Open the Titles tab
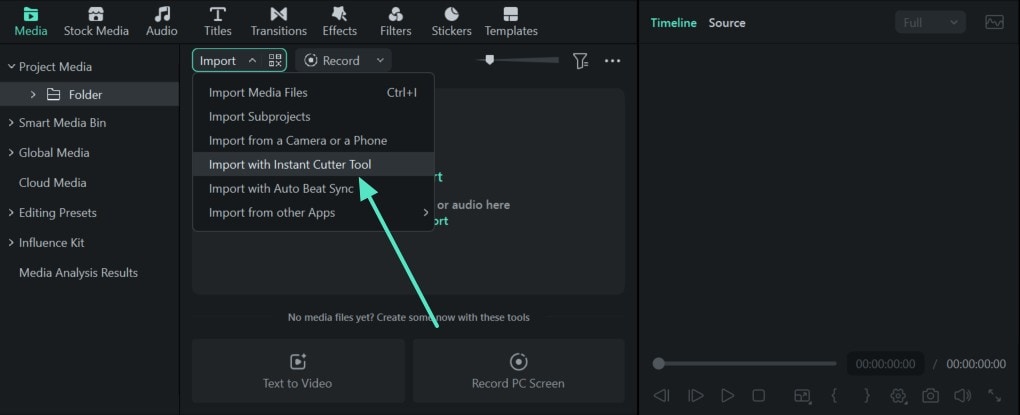1020x415 pixels. tap(217, 22)
